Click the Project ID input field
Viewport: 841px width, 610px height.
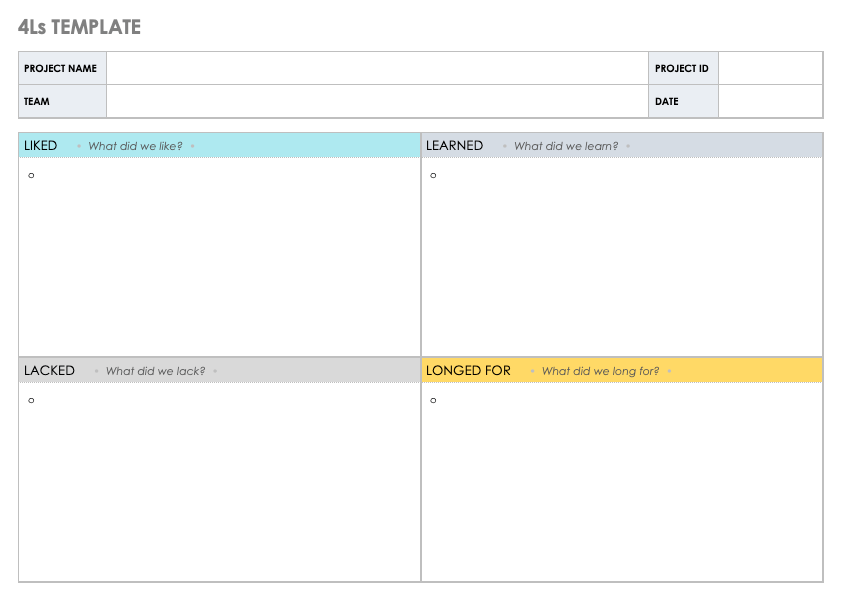click(x=770, y=69)
